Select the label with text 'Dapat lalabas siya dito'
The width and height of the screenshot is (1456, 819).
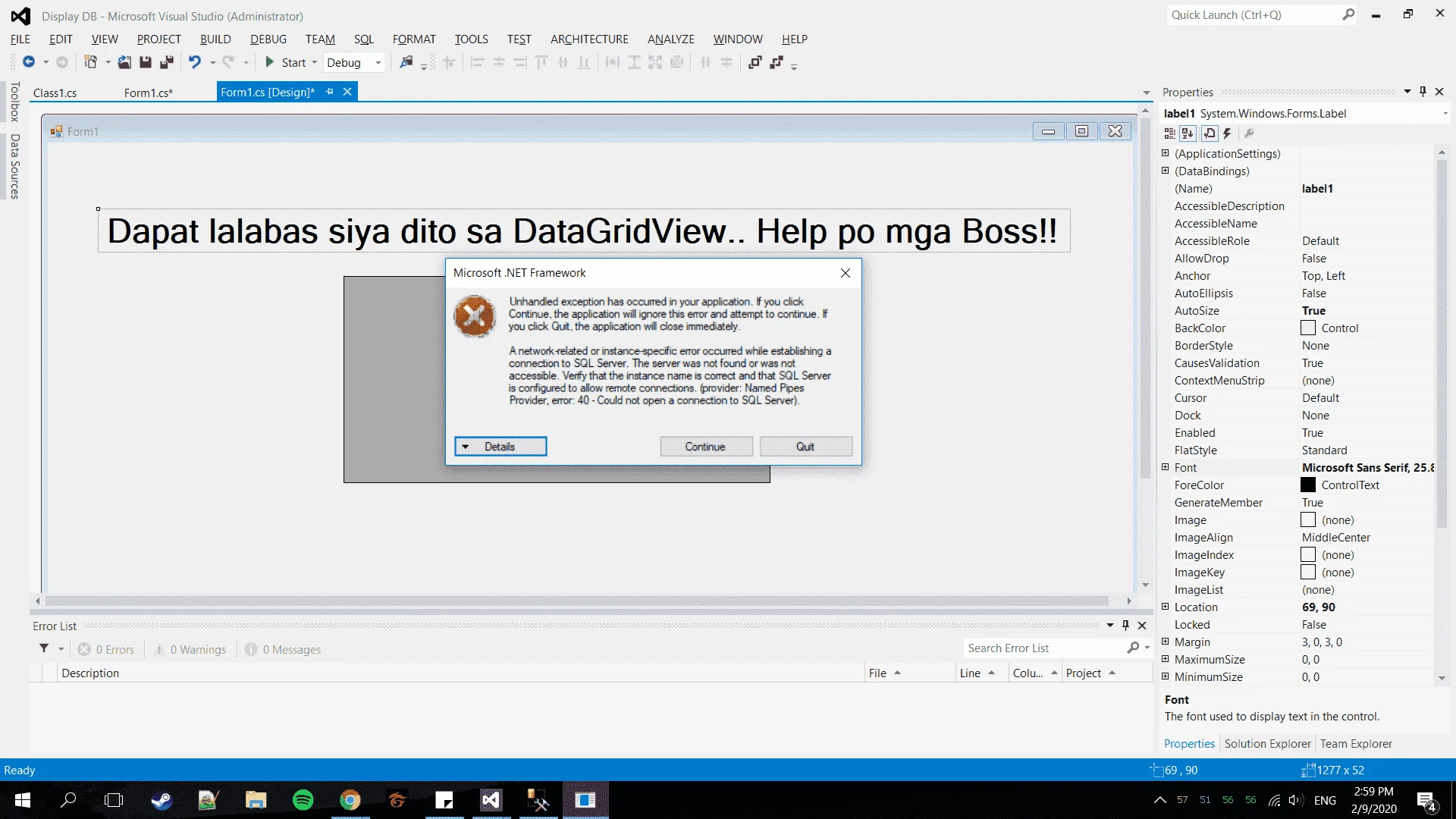click(584, 231)
